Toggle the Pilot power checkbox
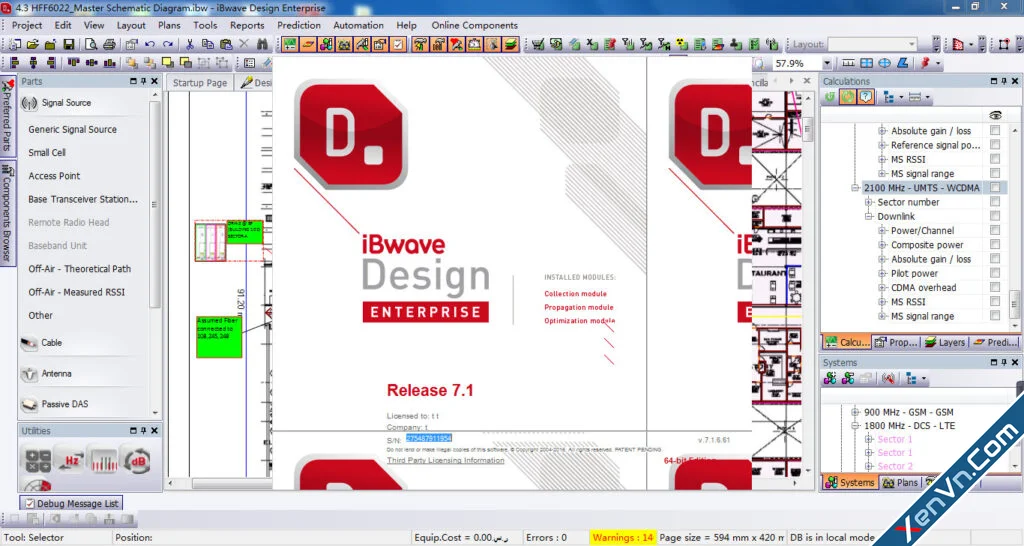Viewport: 1024px width, 546px height. pyautogui.click(x=995, y=273)
